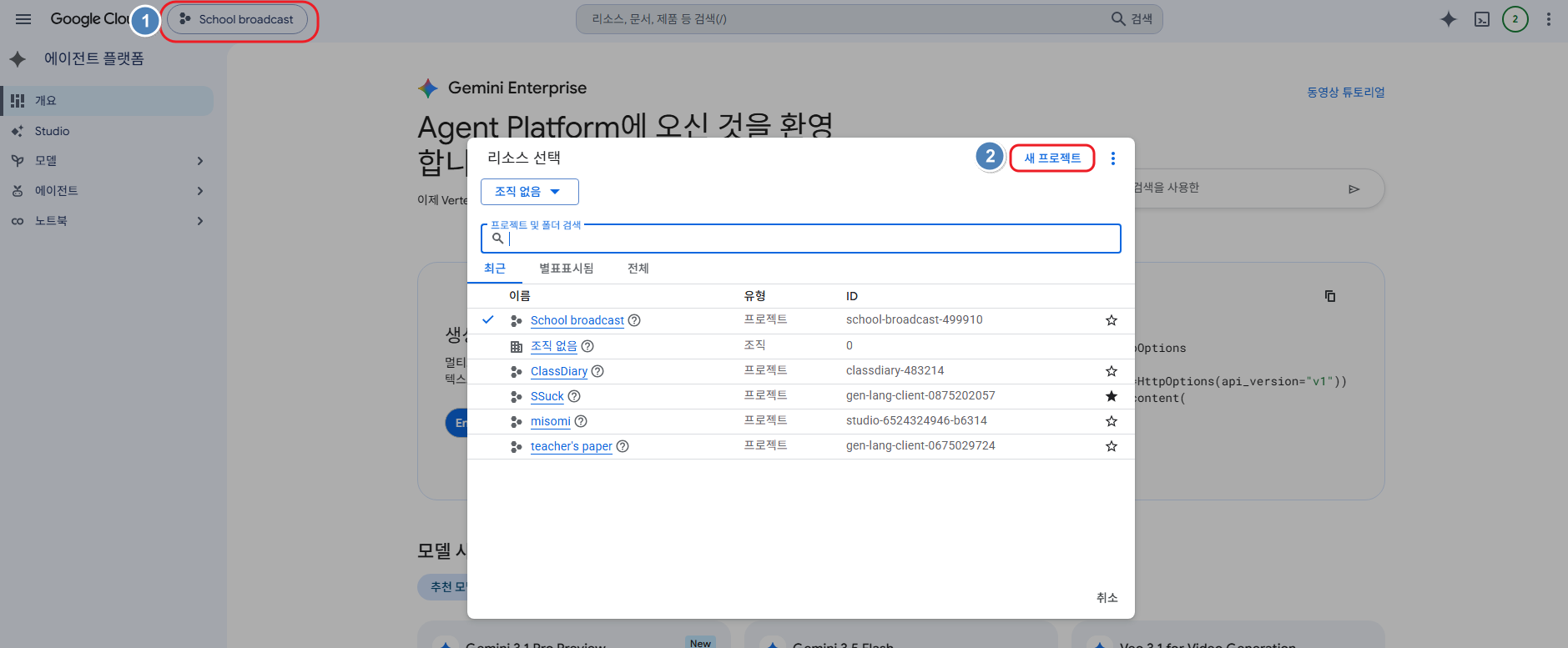Click the 새 프로젝트 button
This screenshot has width=1568, height=648.
click(1052, 158)
